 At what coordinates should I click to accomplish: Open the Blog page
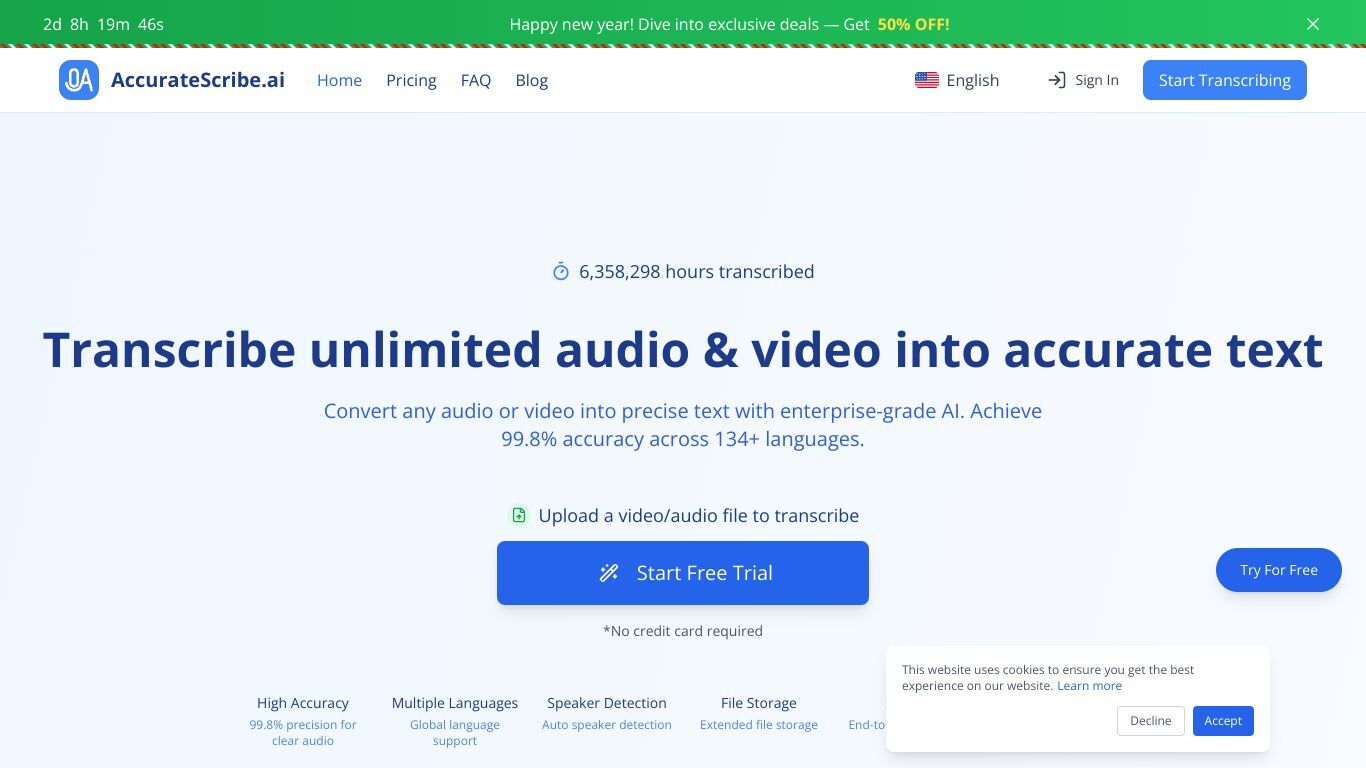point(532,80)
